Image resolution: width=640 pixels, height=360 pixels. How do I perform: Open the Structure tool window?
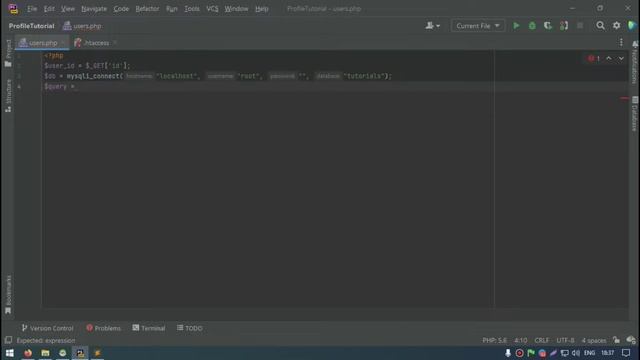click(x=8, y=96)
